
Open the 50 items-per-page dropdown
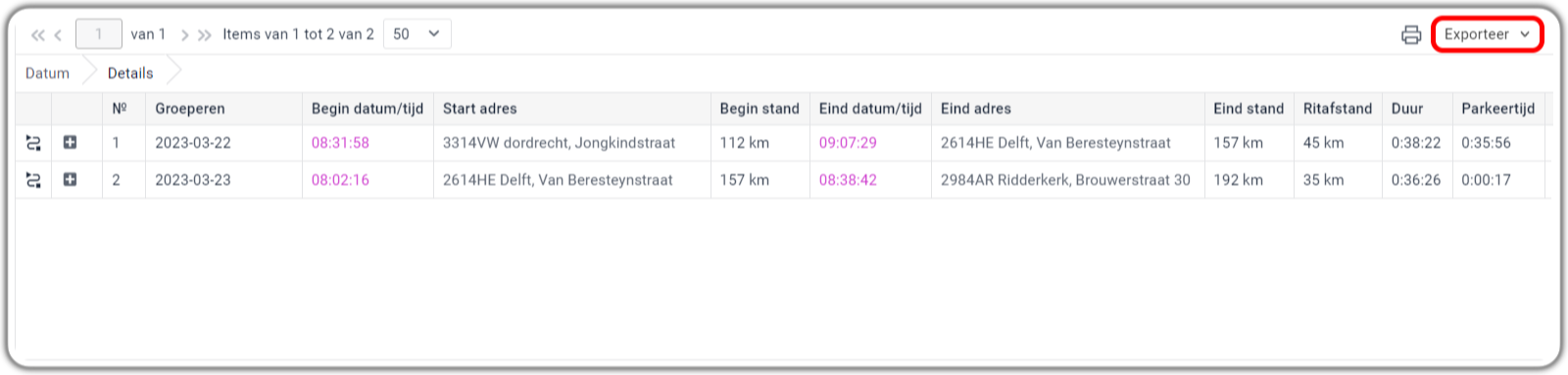[x=417, y=34]
